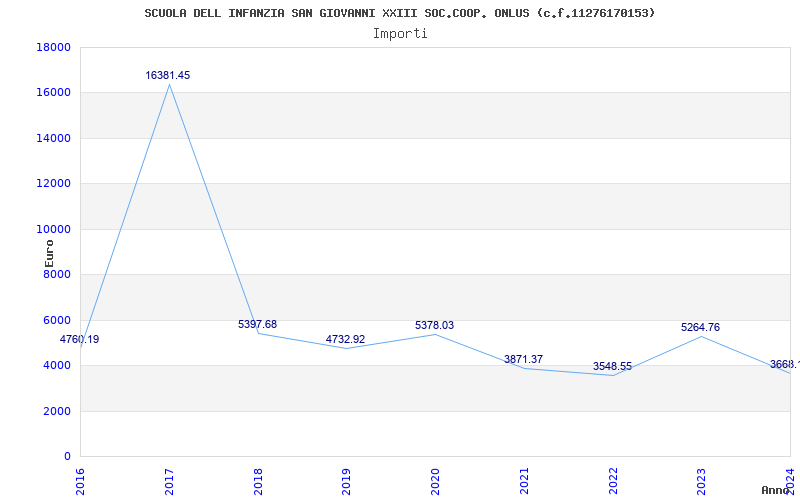Click the 2016 x-axis year label
Screen dimensions: 800x500
80,482
